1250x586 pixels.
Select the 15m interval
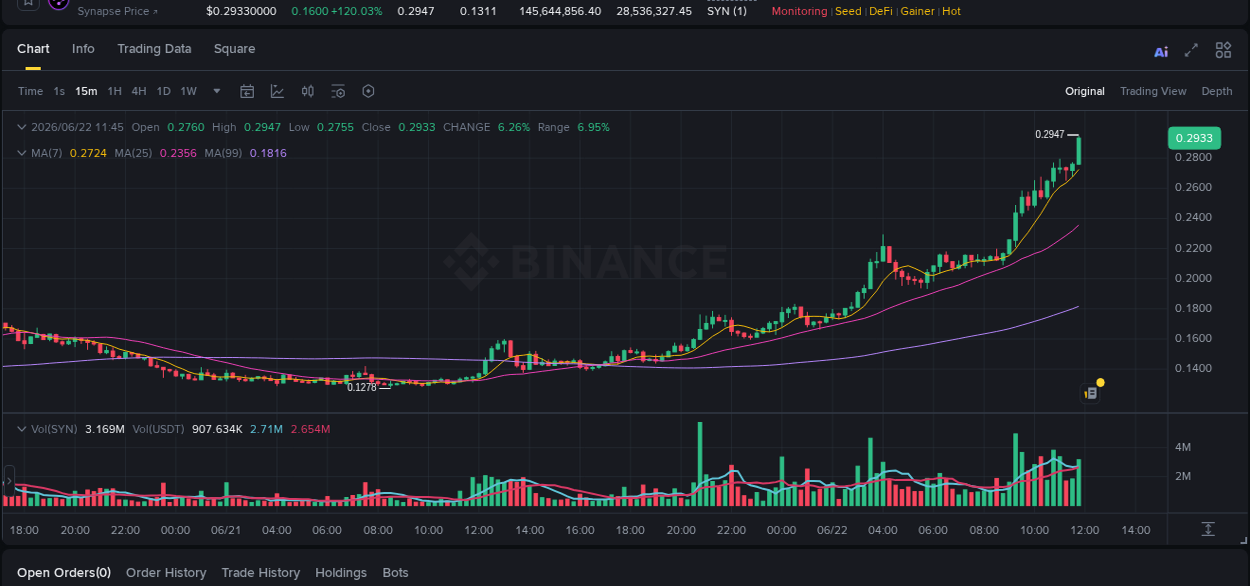click(x=86, y=91)
